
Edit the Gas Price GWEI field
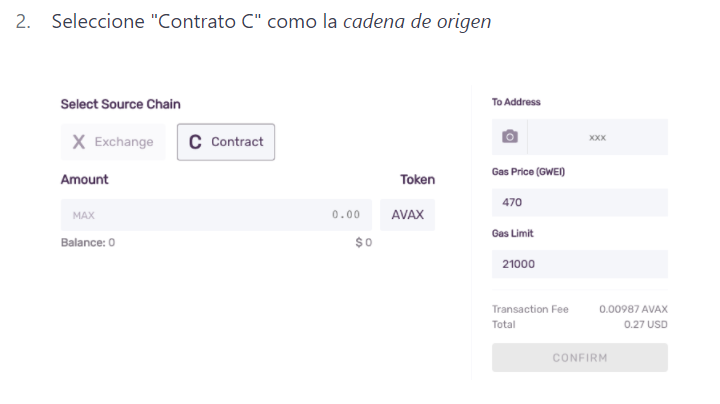[579, 202]
